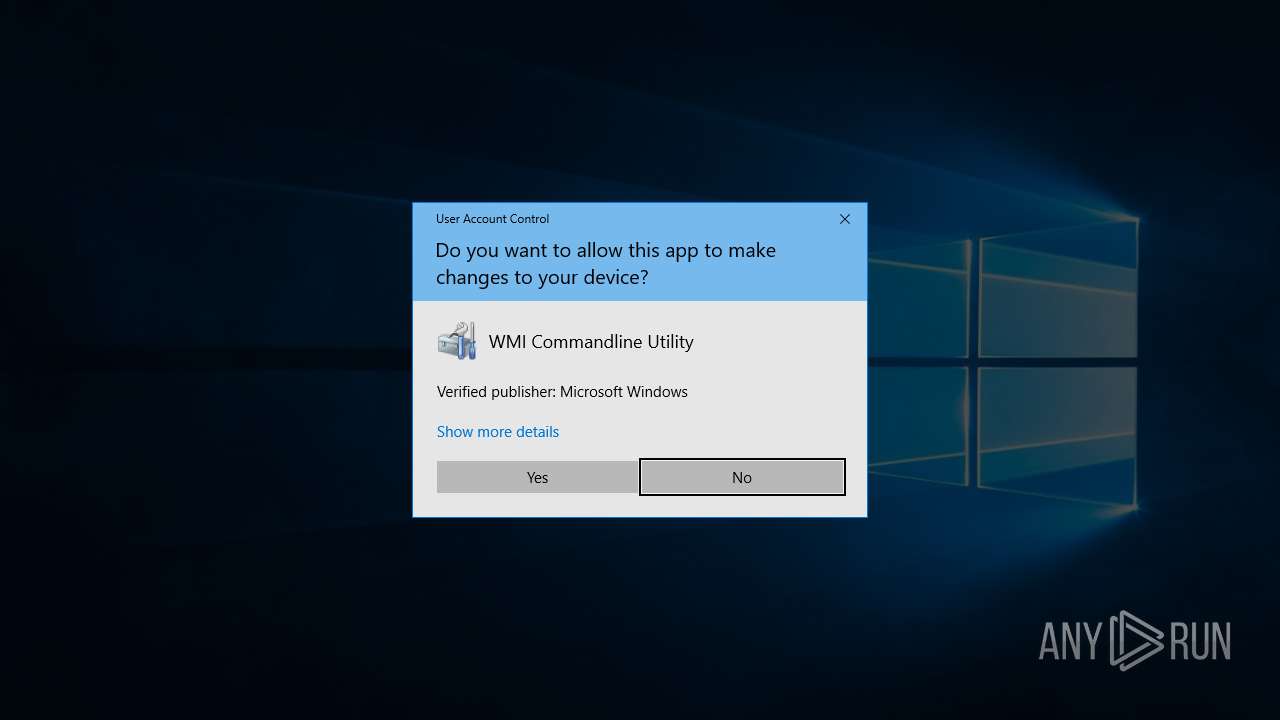The height and width of the screenshot is (720, 1280).
Task: Close the User Account Control dialog
Action: (x=845, y=219)
